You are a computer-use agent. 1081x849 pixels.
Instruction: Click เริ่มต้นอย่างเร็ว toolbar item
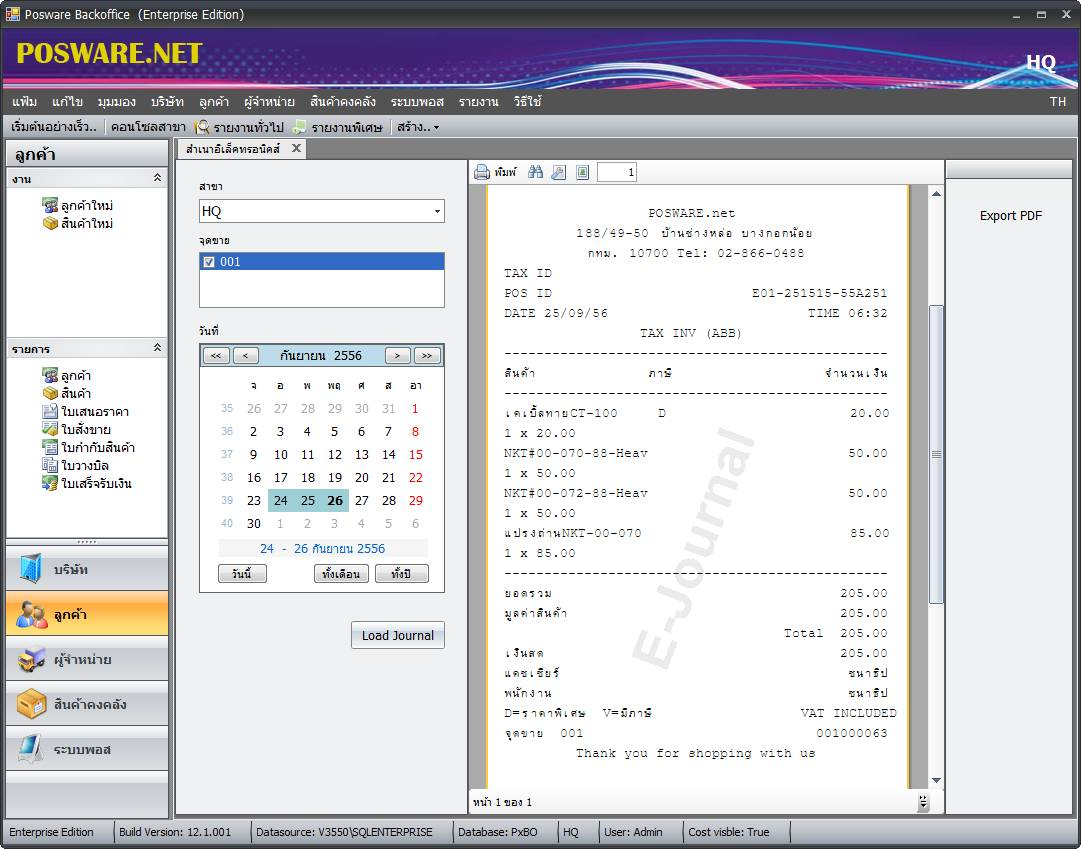coord(54,127)
